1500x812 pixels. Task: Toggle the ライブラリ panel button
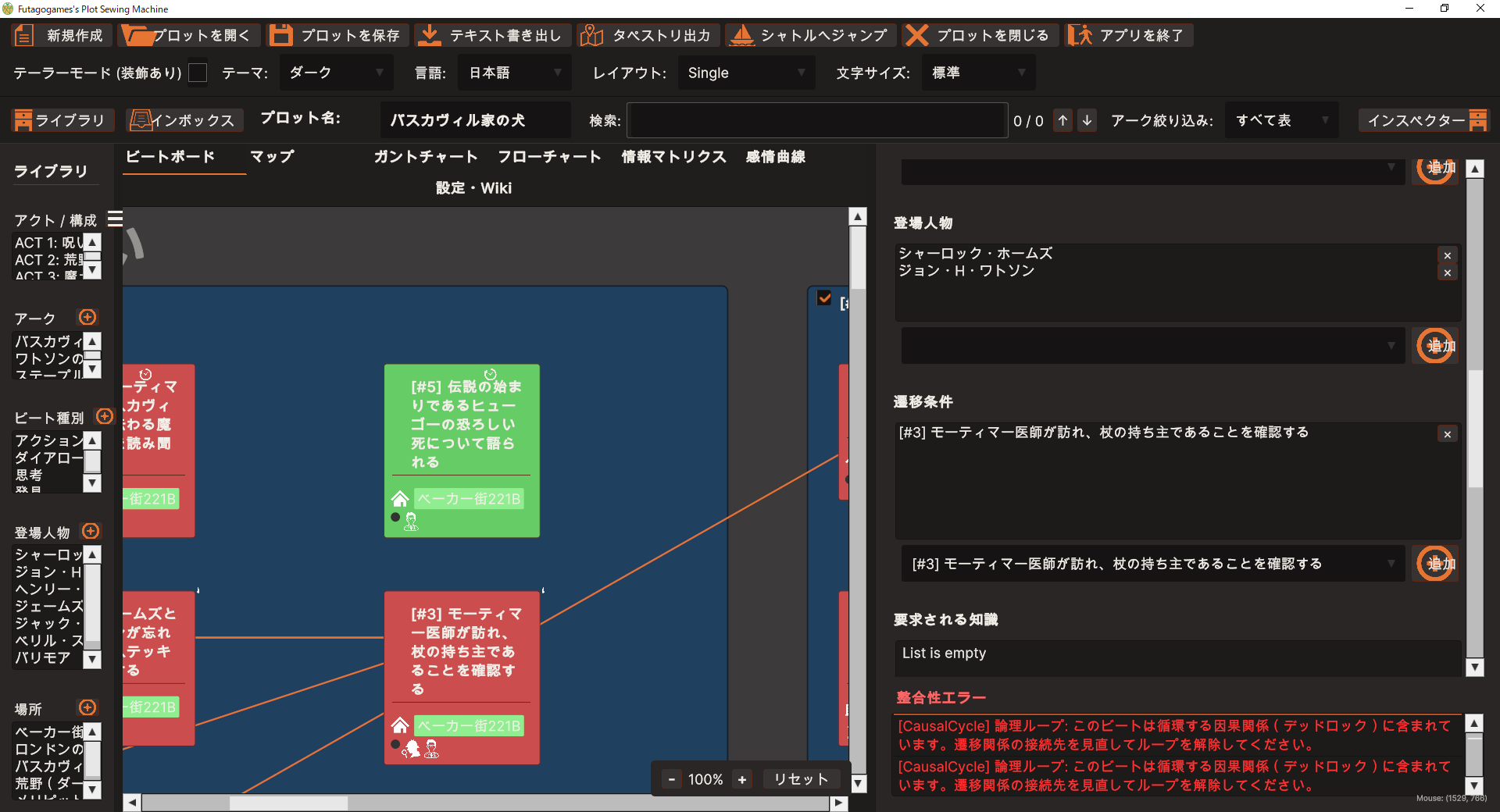tap(63, 120)
